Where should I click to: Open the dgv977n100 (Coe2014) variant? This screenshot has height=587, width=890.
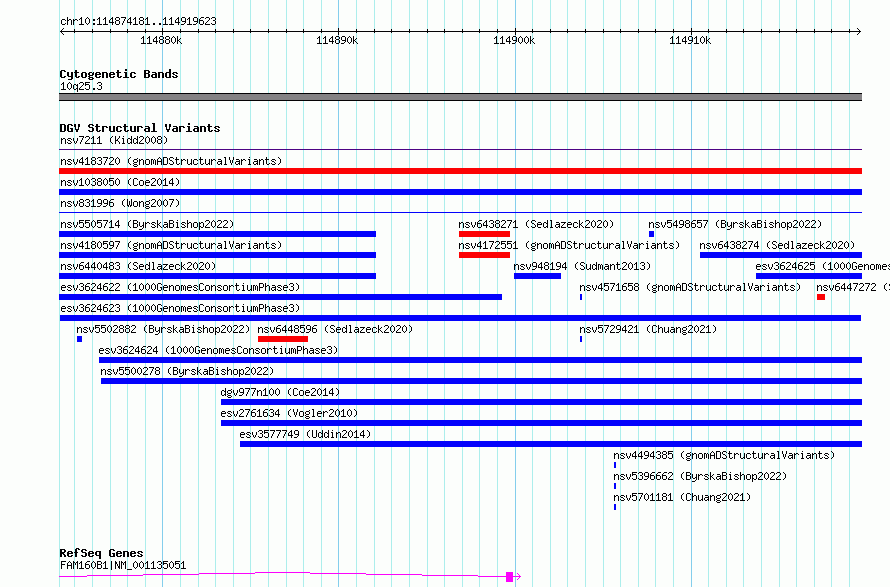[541, 402]
